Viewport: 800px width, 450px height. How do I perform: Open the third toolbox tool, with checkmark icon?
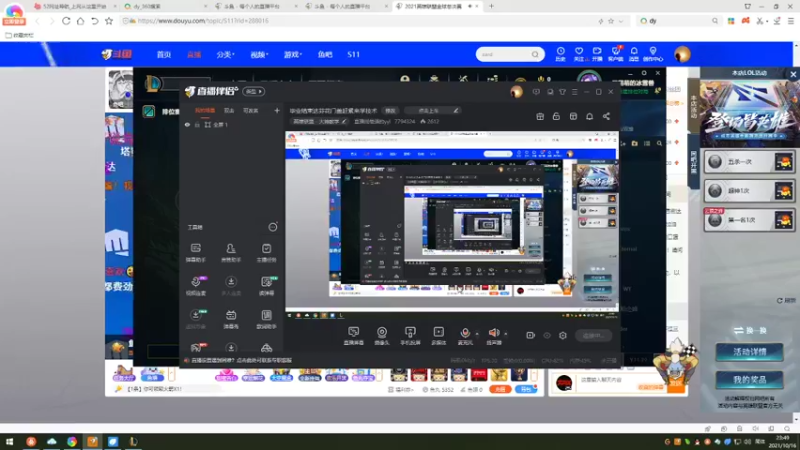pos(266,253)
